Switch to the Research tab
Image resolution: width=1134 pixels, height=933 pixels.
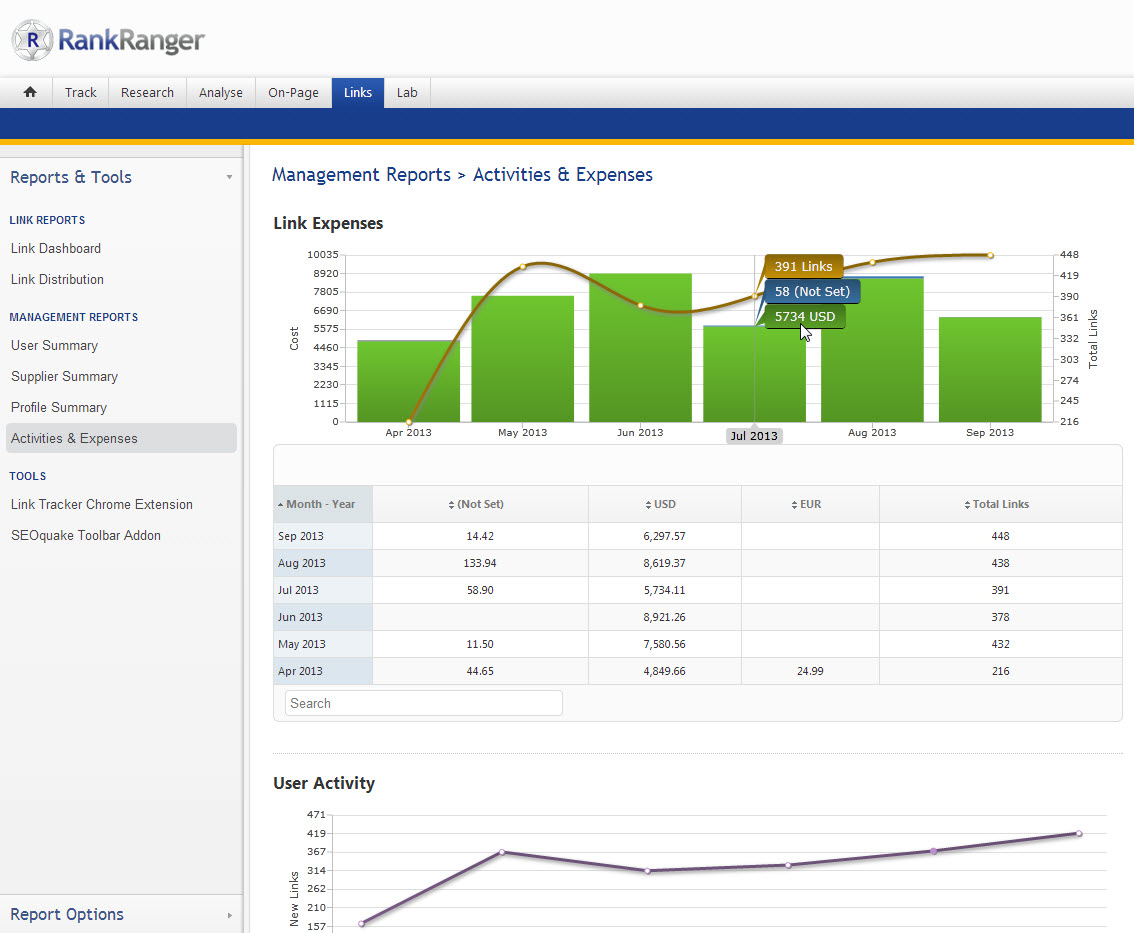(x=147, y=92)
